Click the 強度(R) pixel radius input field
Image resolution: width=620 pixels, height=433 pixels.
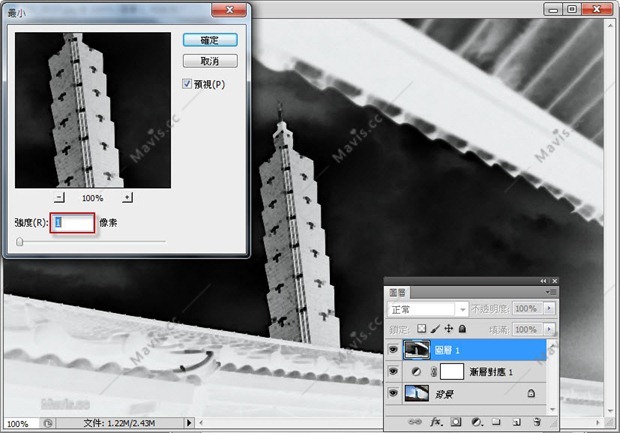[72, 223]
